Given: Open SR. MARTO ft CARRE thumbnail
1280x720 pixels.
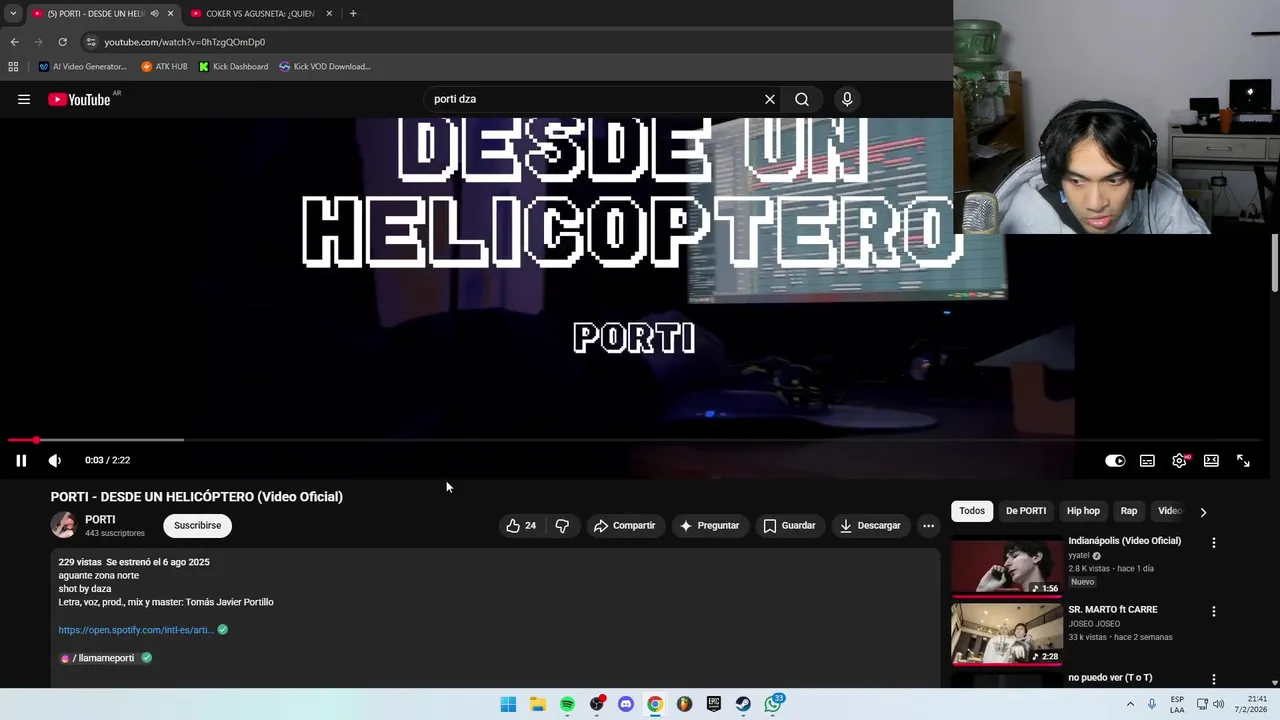Looking at the screenshot, I should click(1006, 635).
